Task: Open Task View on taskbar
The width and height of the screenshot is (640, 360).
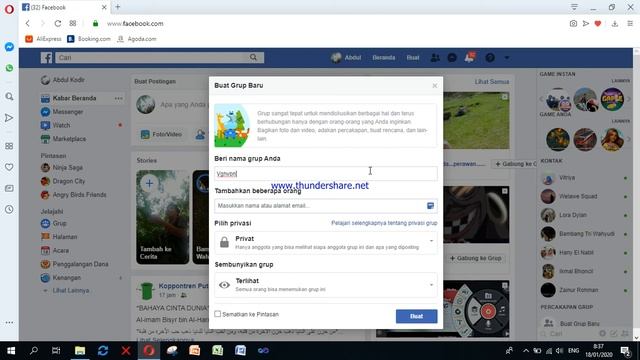Action: click(x=56, y=351)
